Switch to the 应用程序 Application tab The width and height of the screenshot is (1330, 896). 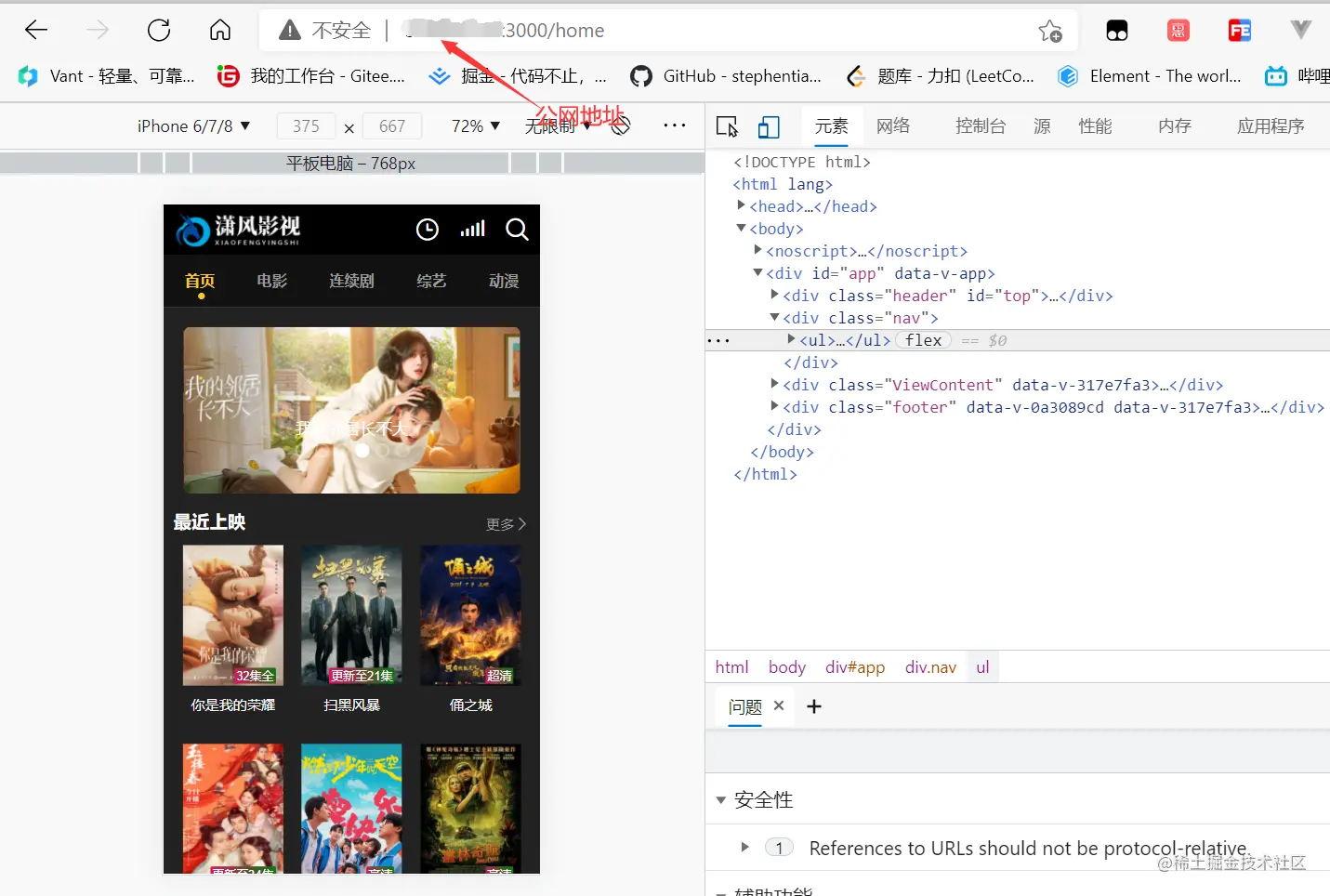pos(1271,125)
